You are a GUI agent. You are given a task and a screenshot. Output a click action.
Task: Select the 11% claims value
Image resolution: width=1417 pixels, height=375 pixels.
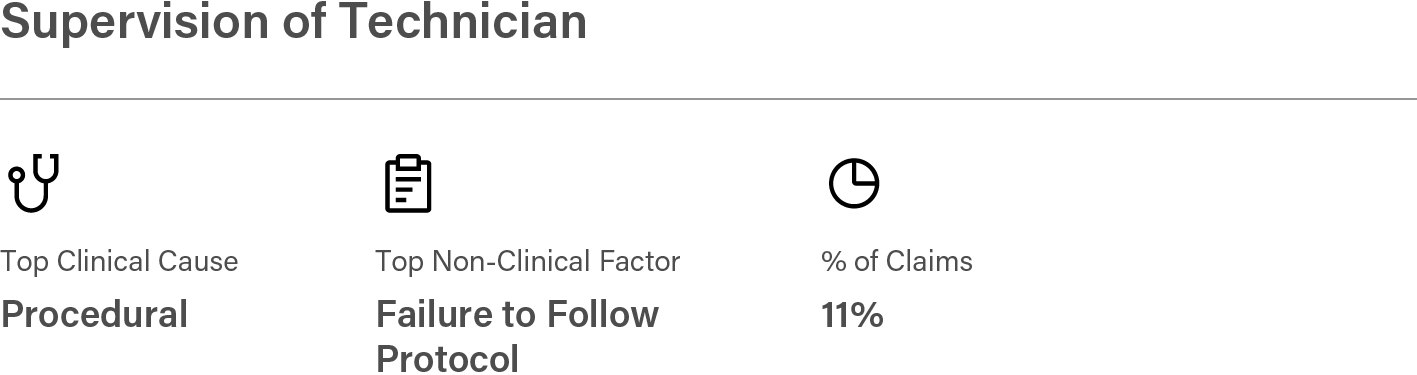(852, 314)
